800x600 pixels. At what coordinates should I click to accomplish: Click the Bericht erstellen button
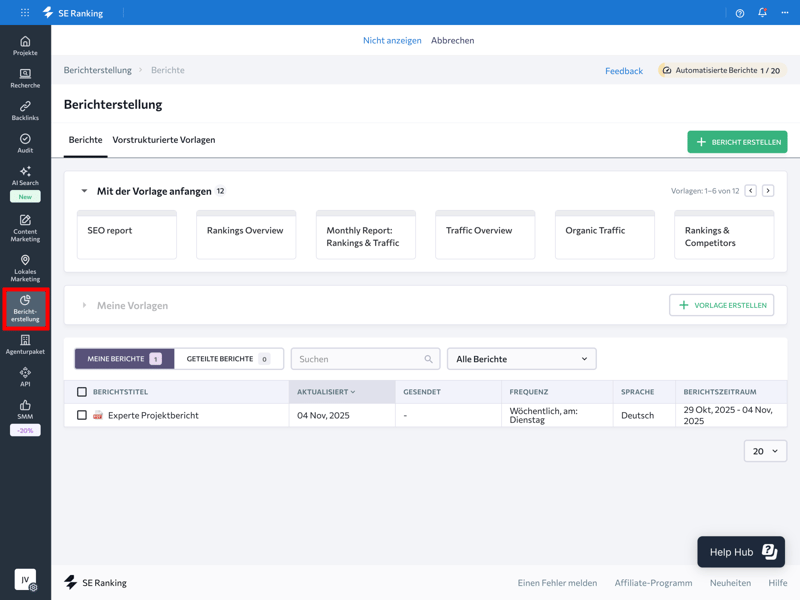[737, 142]
